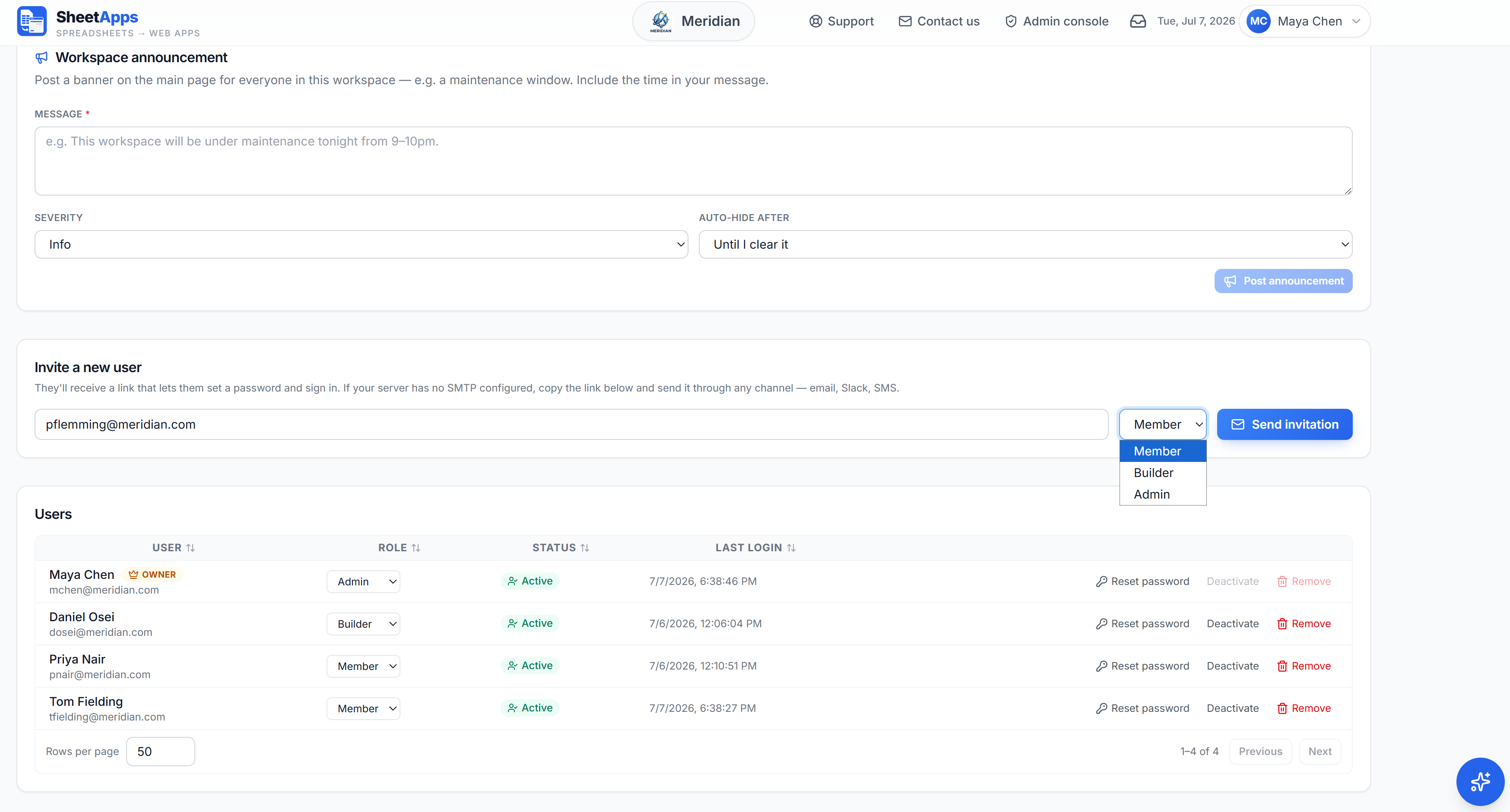
Task: Change Tom Fielding's Member role dropdown
Action: [x=363, y=708]
